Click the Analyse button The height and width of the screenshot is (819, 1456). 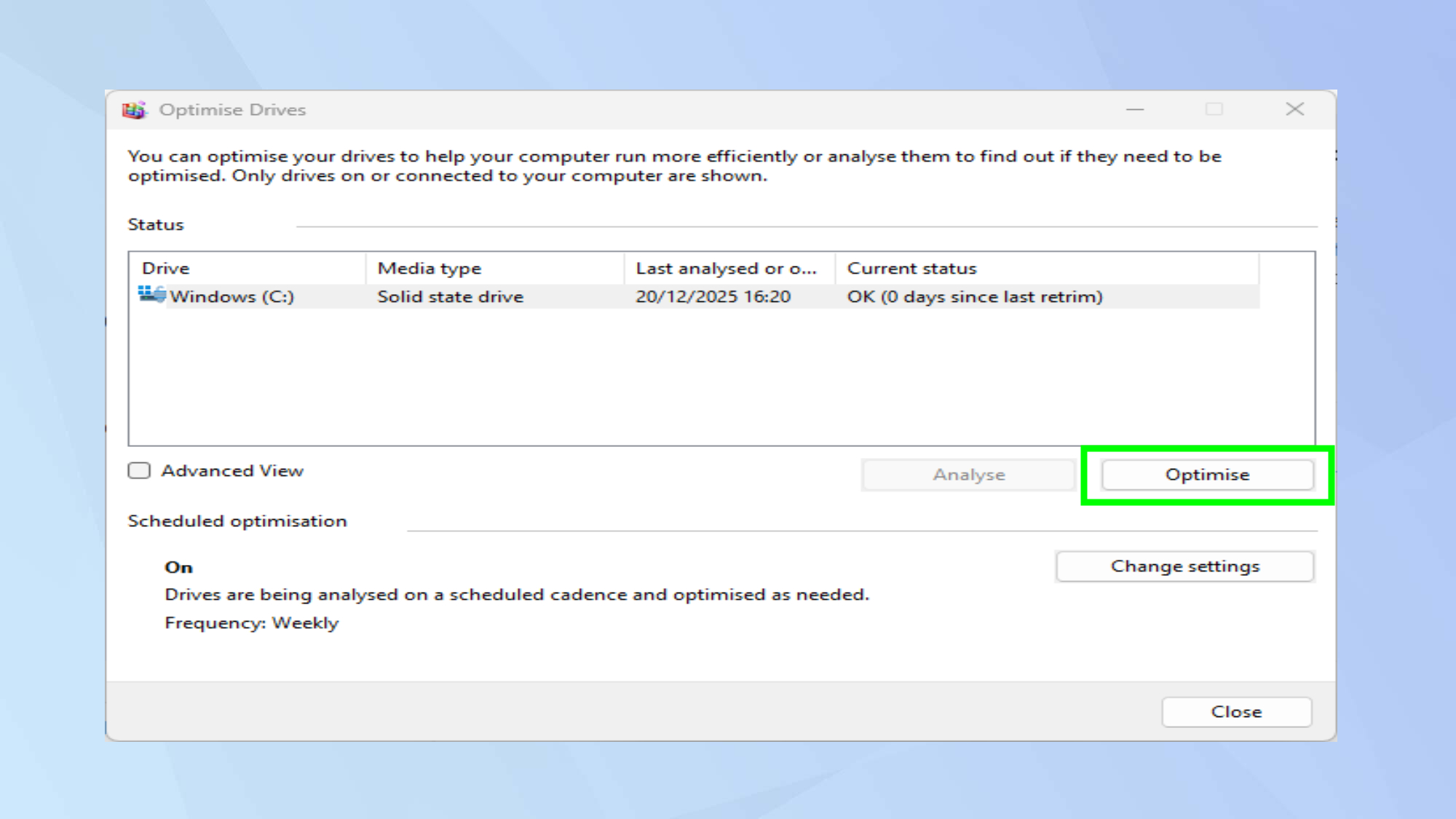coord(968,474)
